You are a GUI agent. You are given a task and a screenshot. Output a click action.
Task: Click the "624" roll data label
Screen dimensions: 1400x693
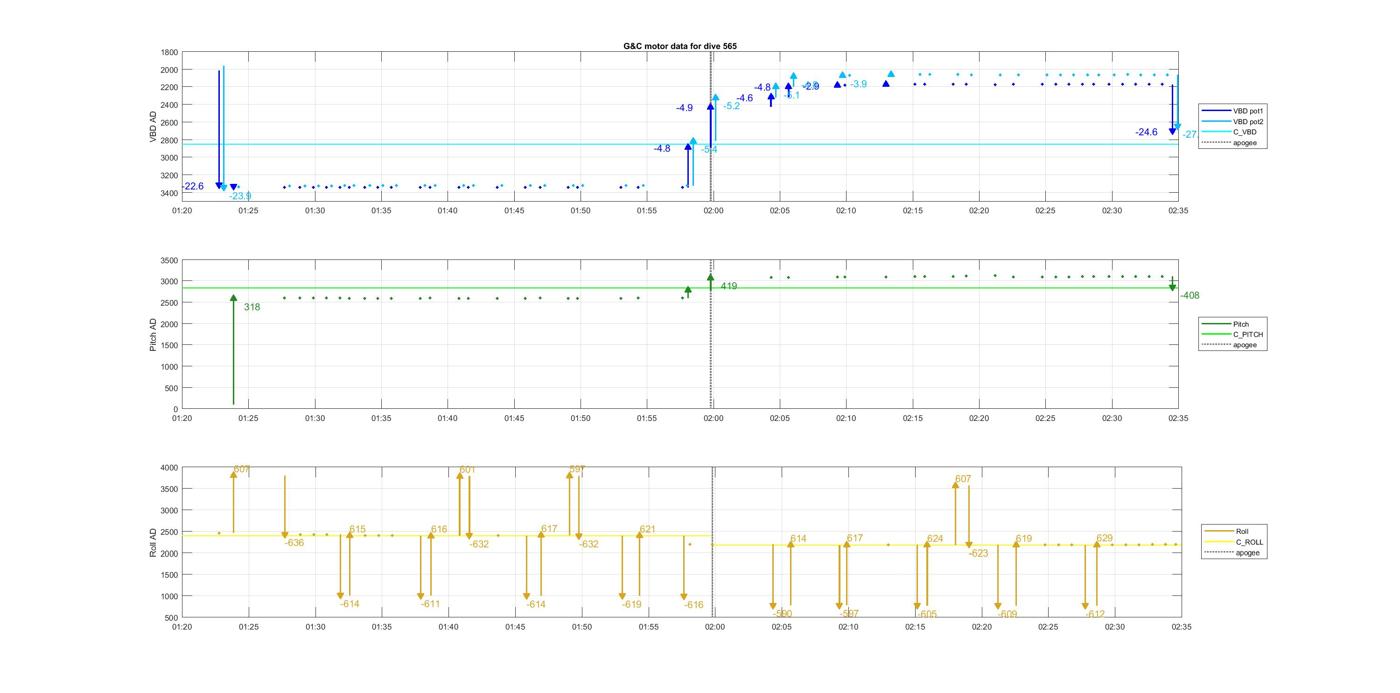coord(934,539)
